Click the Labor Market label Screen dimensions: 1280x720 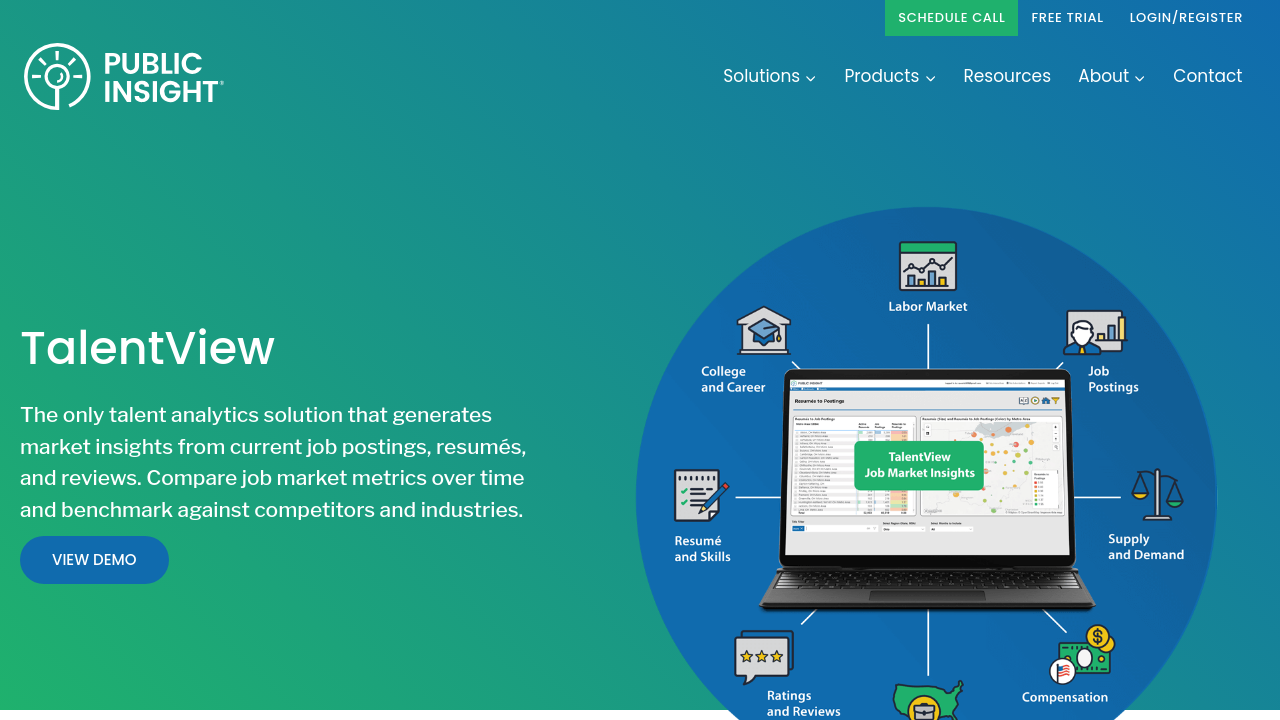coord(928,307)
